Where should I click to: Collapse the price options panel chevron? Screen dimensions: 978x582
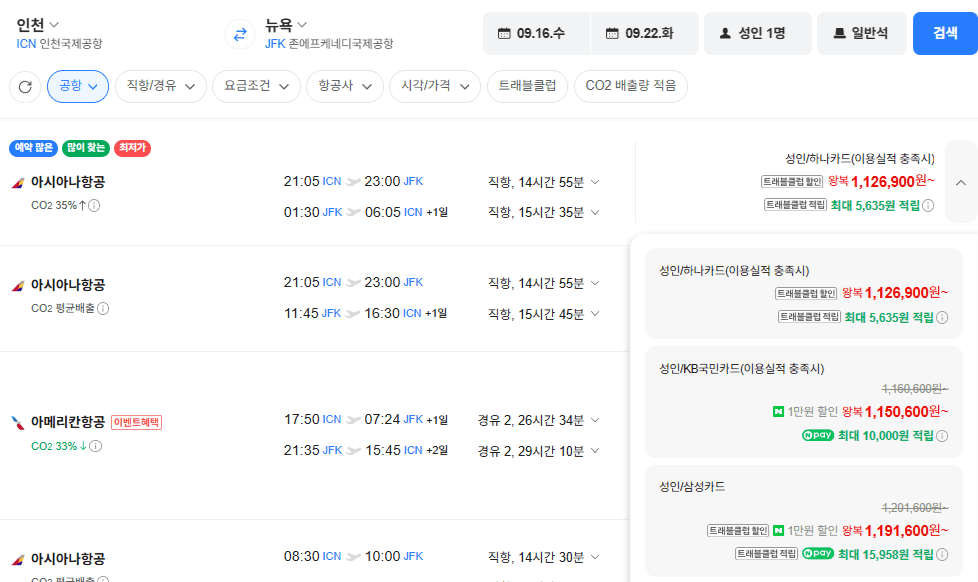click(961, 183)
